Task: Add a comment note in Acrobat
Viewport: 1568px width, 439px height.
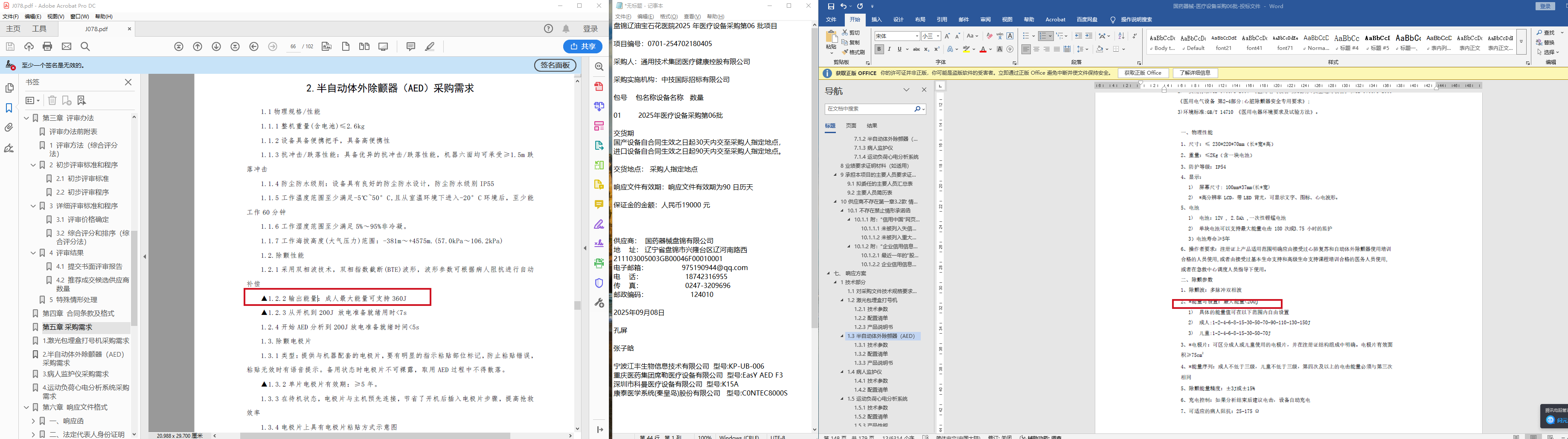Action: pos(411,46)
